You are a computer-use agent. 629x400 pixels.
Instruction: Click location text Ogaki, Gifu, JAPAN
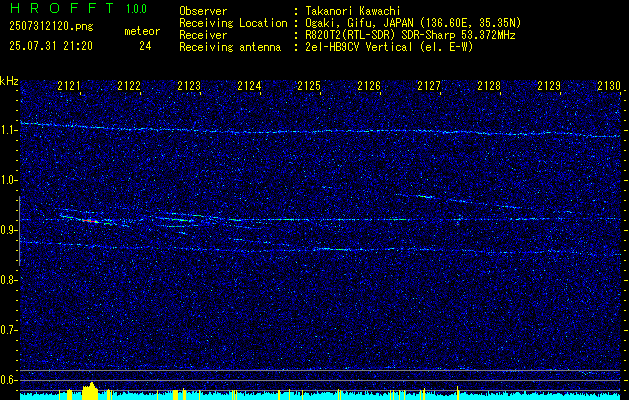pos(359,23)
